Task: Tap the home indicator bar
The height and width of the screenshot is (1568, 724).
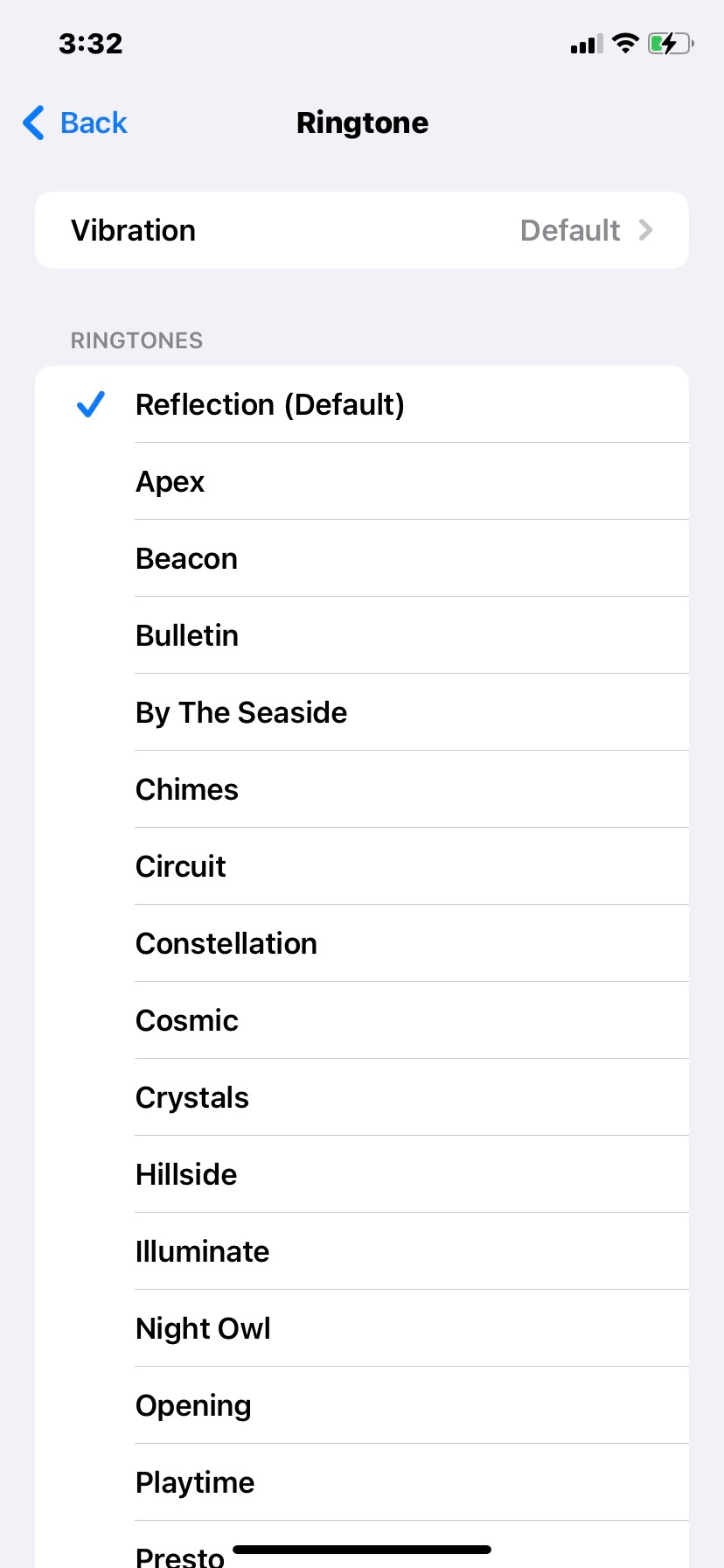Action: point(362,1550)
